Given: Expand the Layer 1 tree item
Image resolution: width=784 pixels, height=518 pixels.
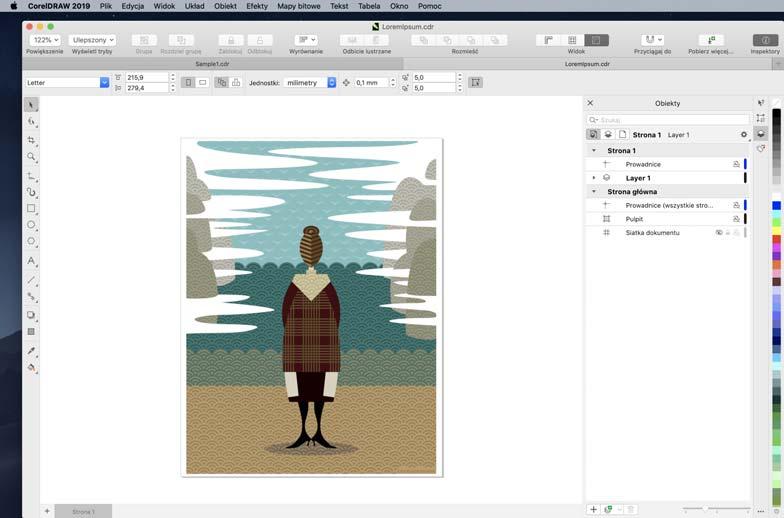Looking at the screenshot, I should pos(594,178).
